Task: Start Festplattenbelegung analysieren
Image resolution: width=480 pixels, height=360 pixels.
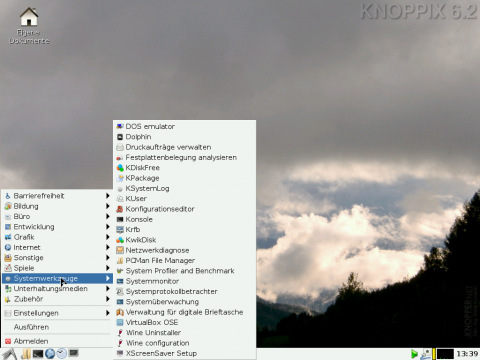Action: click(184, 157)
